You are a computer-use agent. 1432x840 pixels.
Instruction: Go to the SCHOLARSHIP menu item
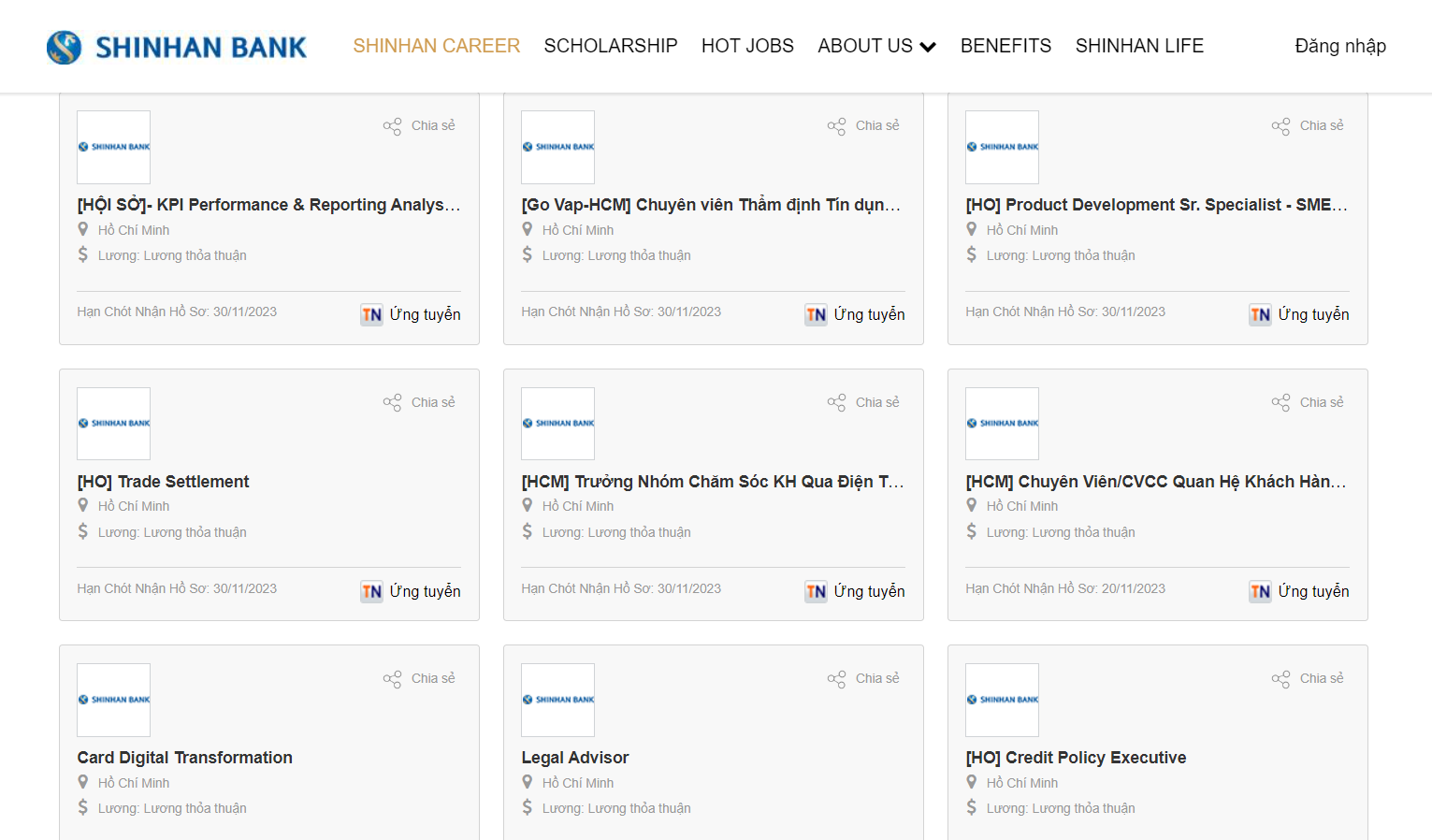coord(611,46)
